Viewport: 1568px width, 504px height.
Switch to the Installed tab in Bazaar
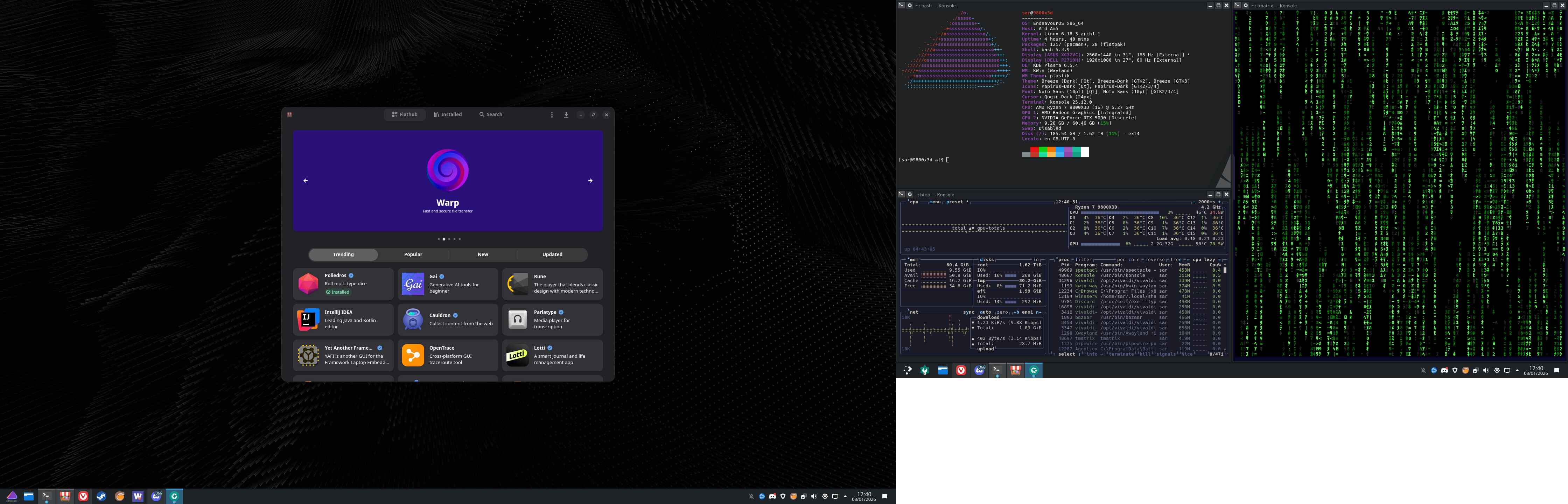(x=448, y=114)
